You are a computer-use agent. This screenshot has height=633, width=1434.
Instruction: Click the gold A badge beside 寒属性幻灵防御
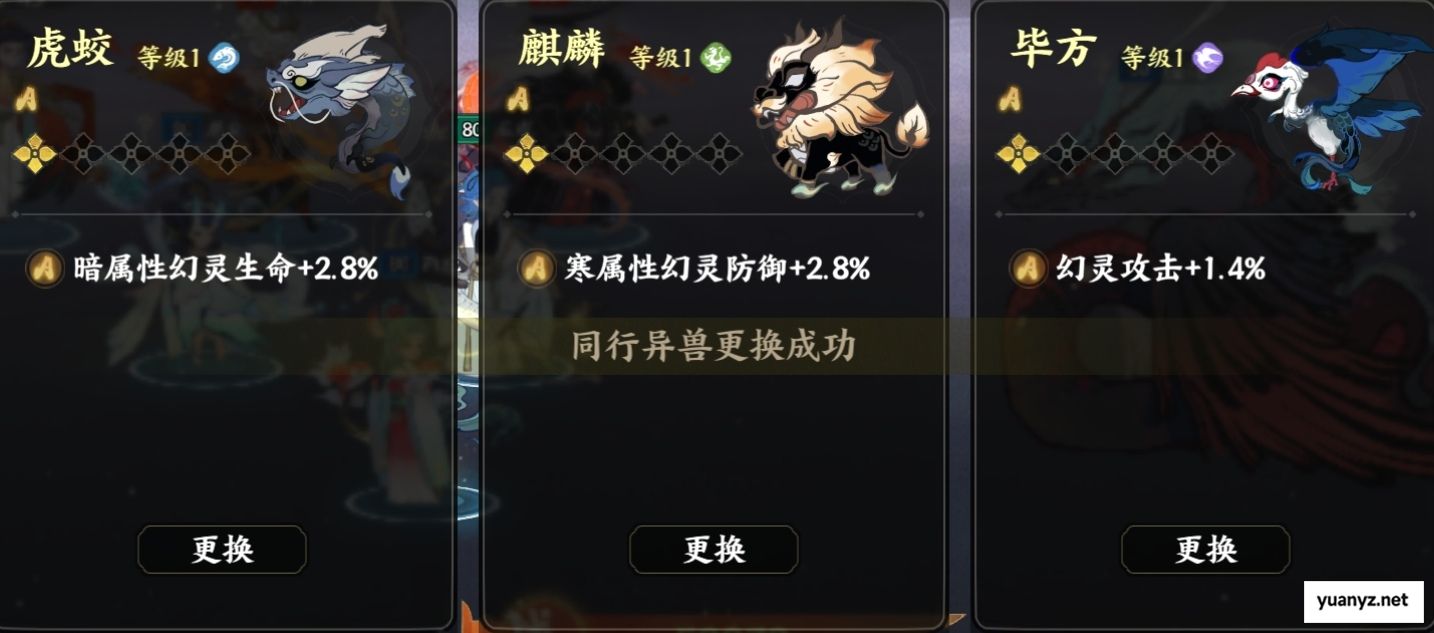pyautogui.click(x=537, y=268)
